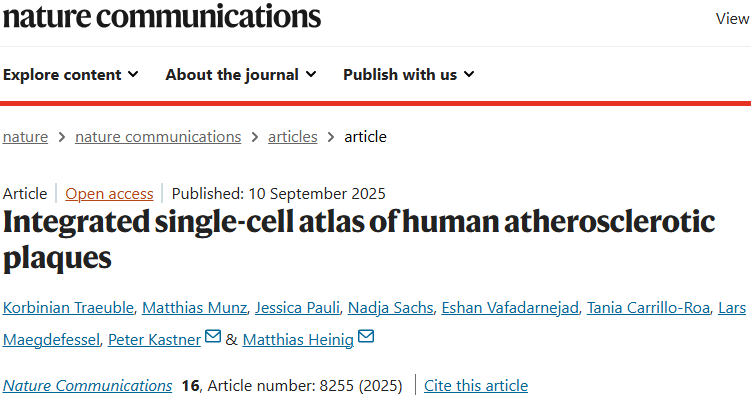This screenshot has width=751, height=401.
Task: Click the Cite this article link
Action: [476, 385]
